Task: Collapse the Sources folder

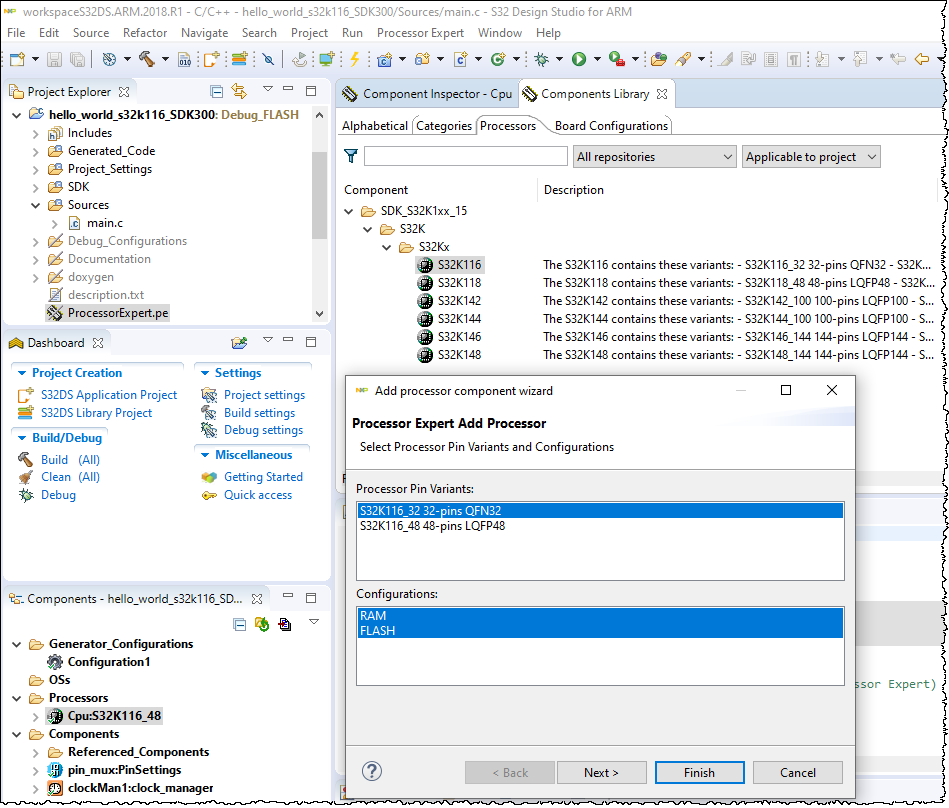Action: tap(36, 205)
